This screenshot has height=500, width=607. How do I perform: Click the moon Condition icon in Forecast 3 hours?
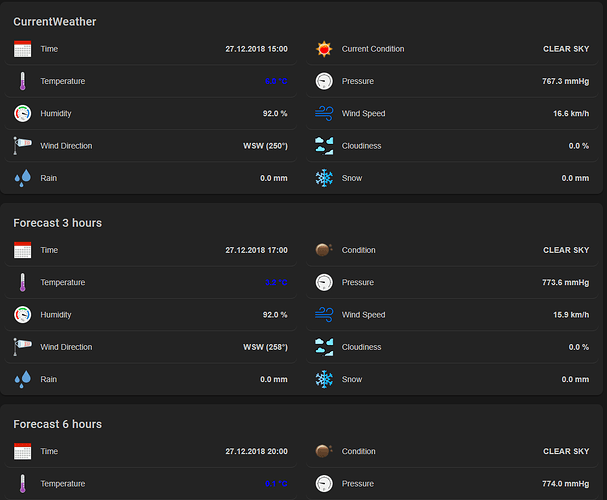[323, 250]
